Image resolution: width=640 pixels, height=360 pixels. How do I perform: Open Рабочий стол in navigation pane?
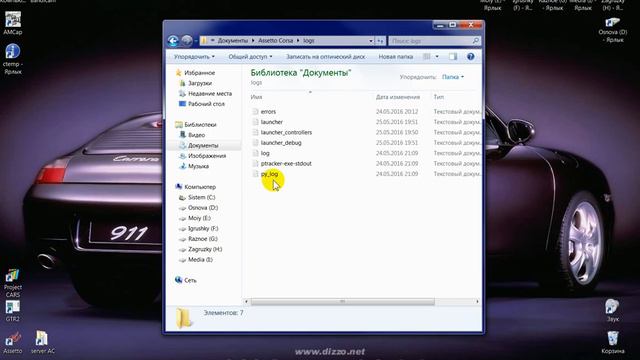click(x=206, y=104)
